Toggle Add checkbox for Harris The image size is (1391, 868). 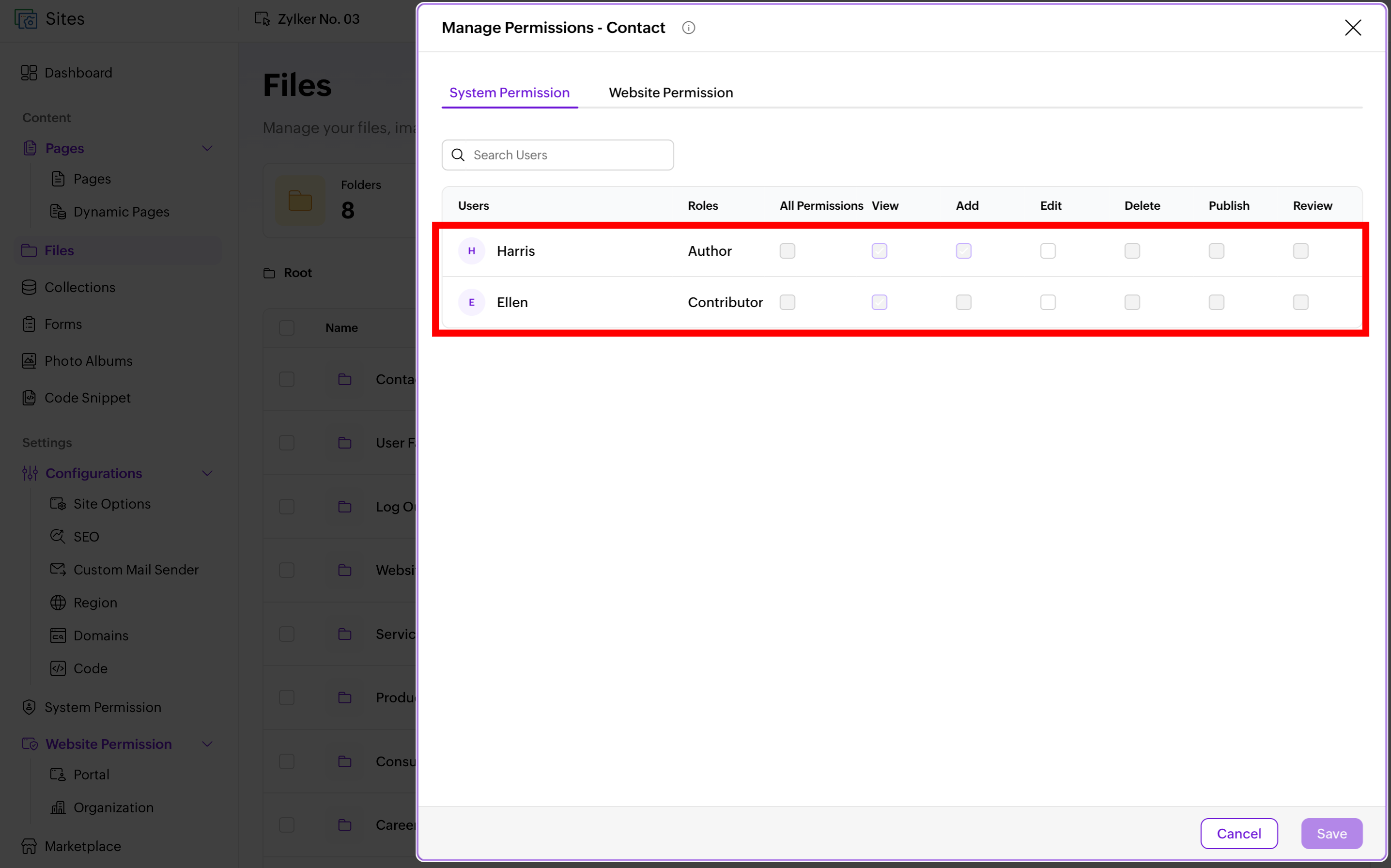click(x=963, y=251)
